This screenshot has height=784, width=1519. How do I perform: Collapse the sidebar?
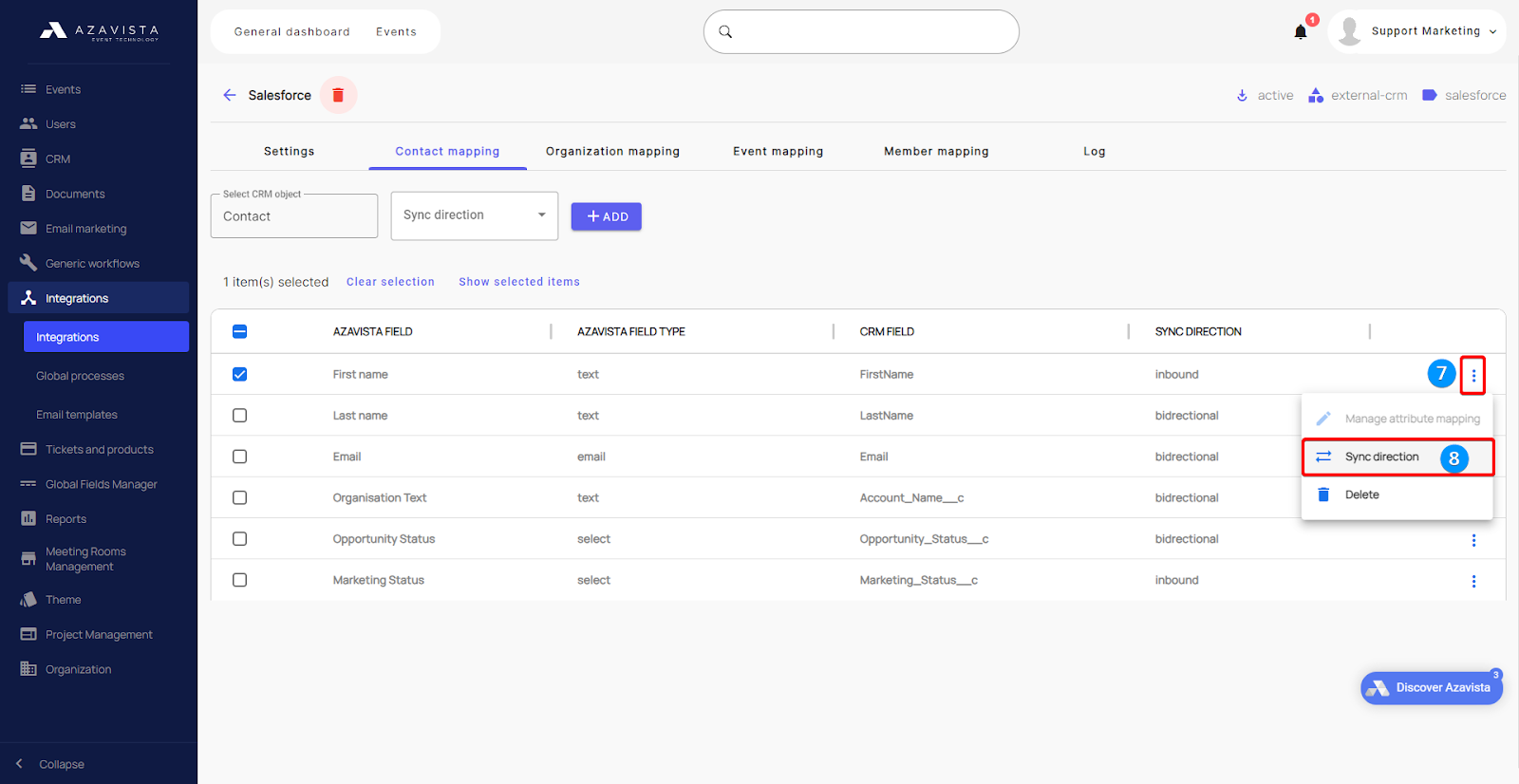point(51,764)
